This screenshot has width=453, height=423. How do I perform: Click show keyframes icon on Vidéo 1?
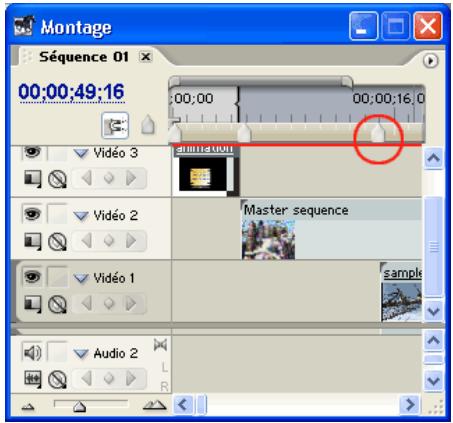pyautogui.click(x=57, y=304)
